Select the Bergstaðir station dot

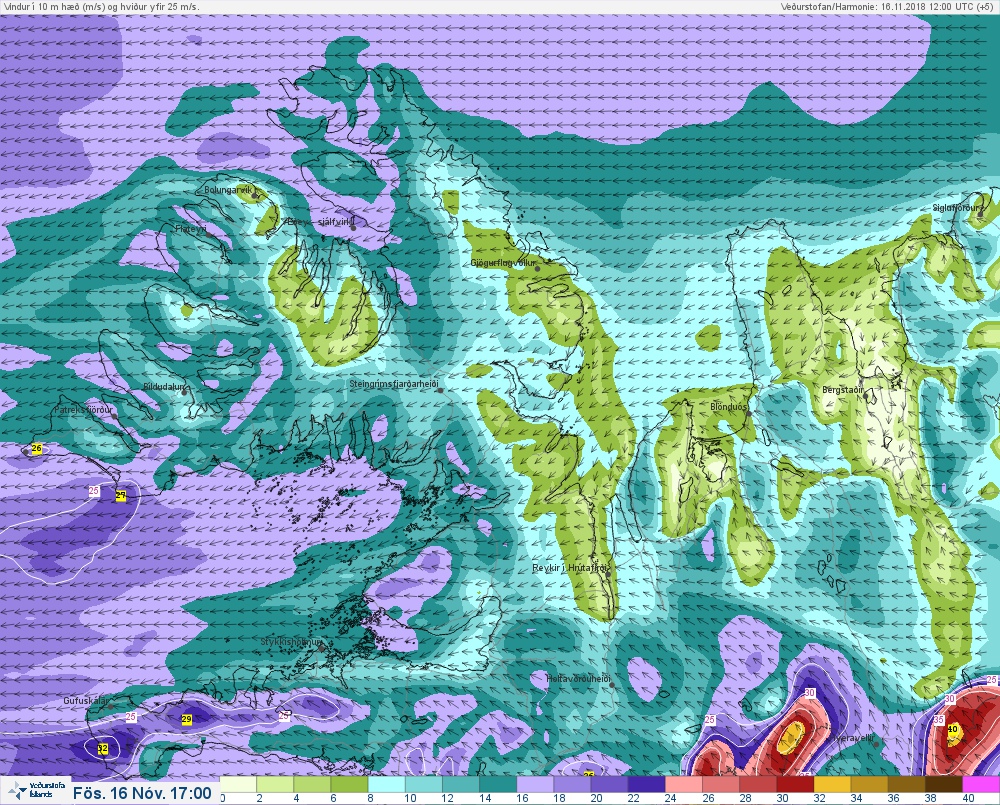866,396
